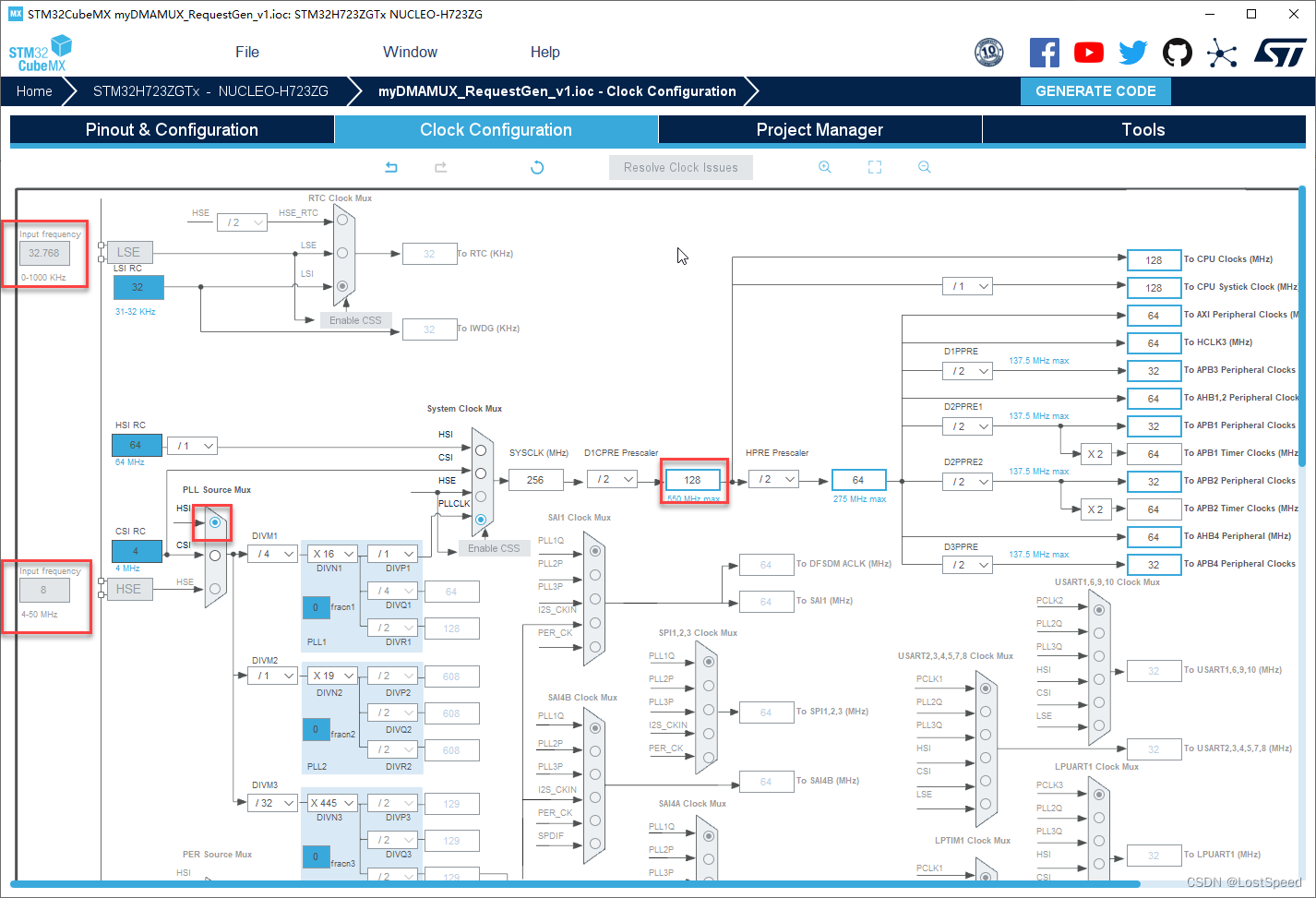The height and width of the screenshot is (898, 1316).
Task: Click Resolve Clock Issues button
Action: coord(681,167)
